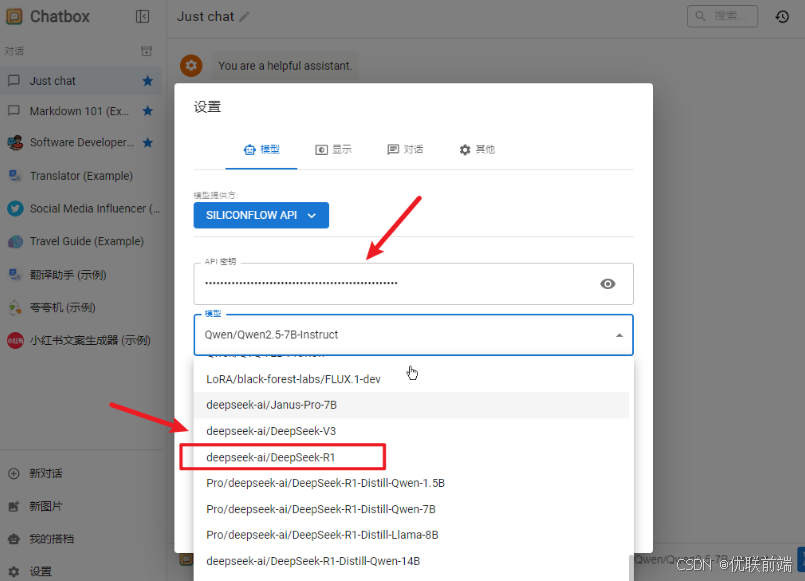
Task: Select deepseek-ai/DeepSeek-R1 model
Action: pyautogui.click(x=411, y=457)
